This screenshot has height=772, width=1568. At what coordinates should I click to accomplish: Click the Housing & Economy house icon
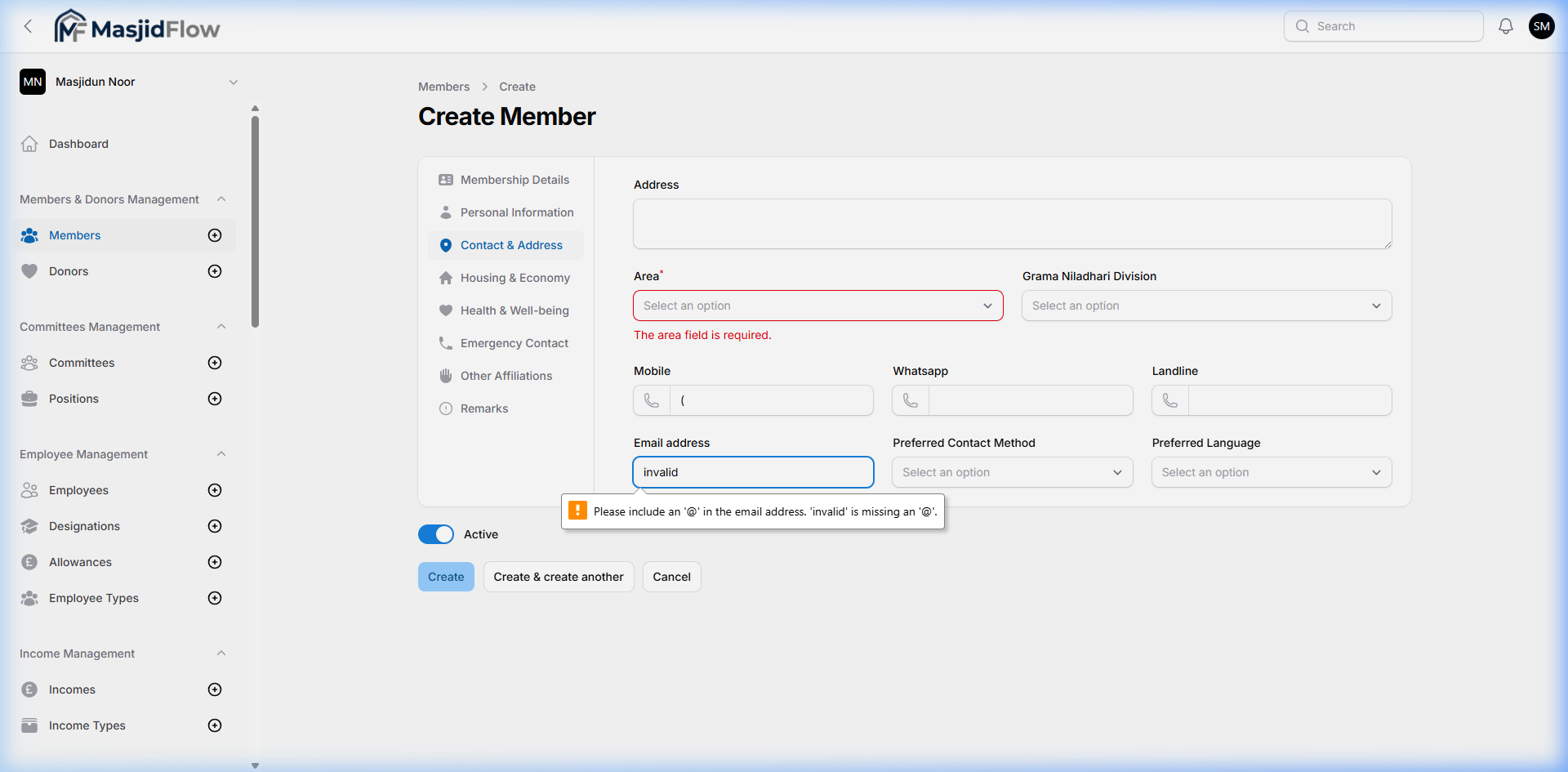[445, 278]
